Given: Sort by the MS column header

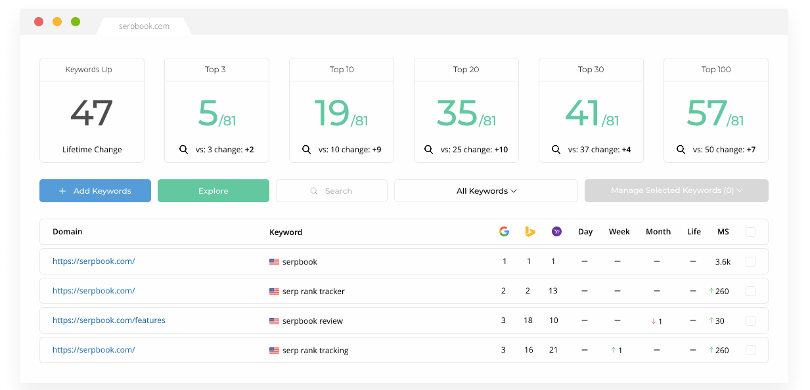Looking at the screenshot, I should [723, 232].
